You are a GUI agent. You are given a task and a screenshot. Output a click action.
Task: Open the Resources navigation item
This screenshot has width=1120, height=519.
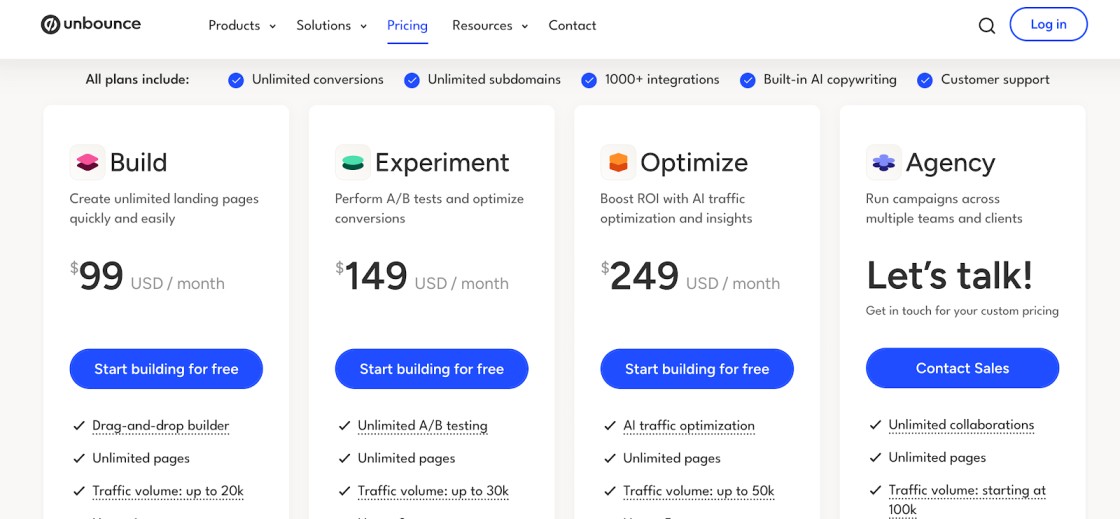482,26
